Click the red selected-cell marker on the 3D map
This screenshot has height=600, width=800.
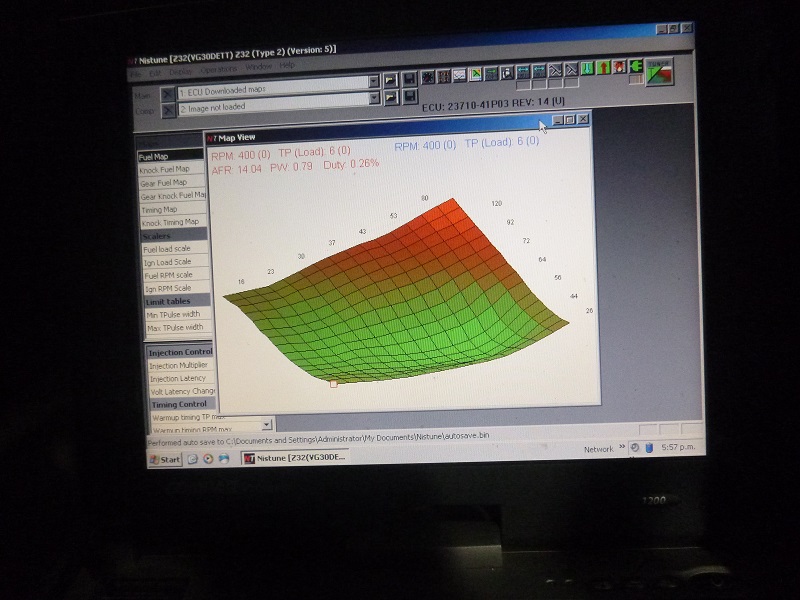[334, 382]
